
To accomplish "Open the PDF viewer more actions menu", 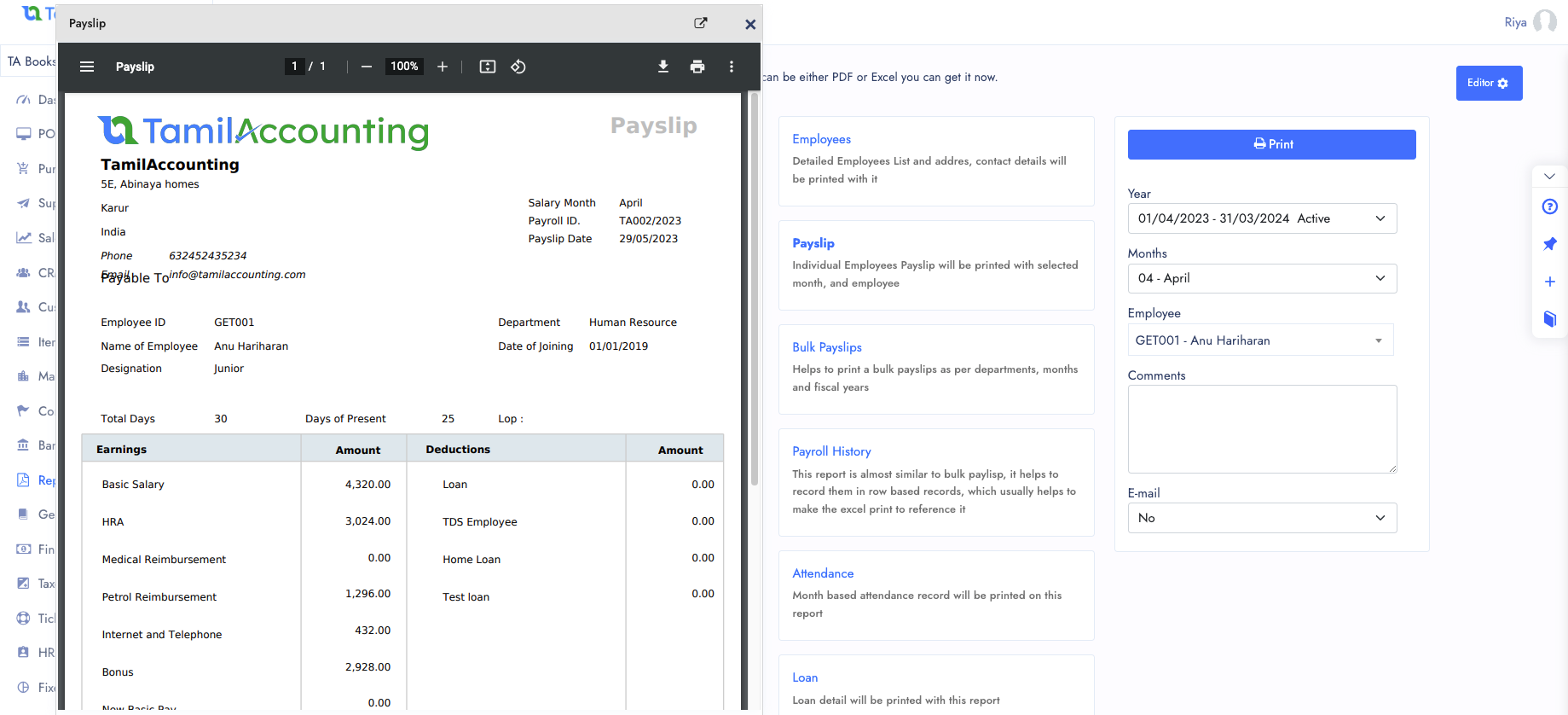I will (x=732, y=67).
